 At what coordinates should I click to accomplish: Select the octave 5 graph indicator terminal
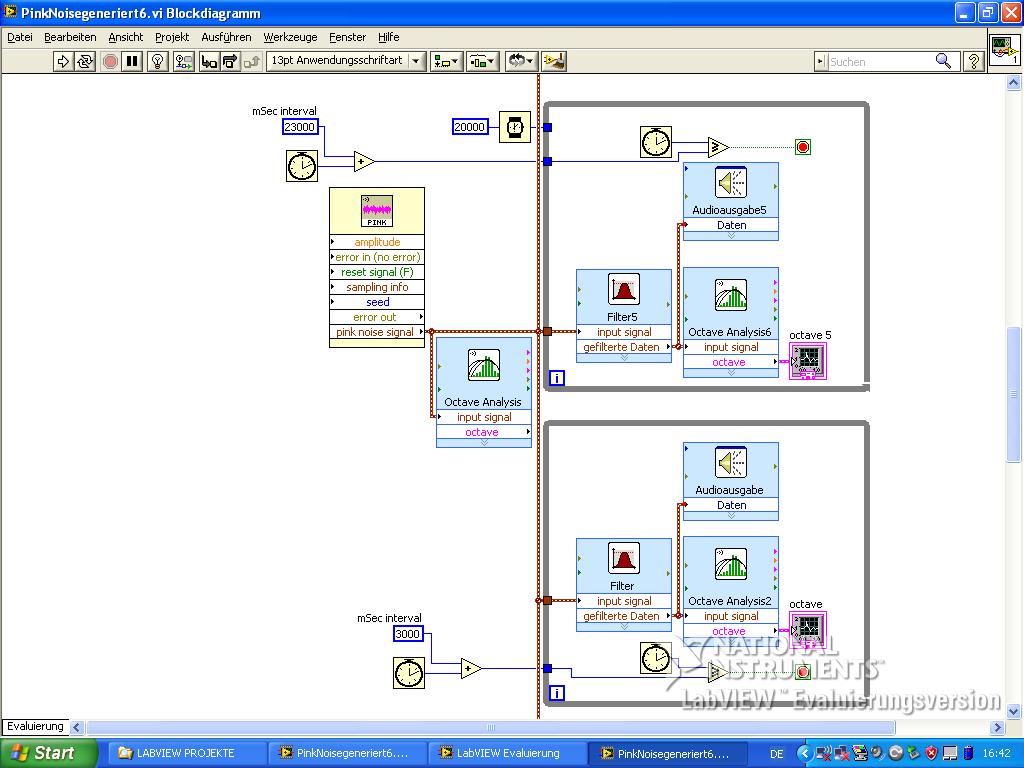coord(808,361)
